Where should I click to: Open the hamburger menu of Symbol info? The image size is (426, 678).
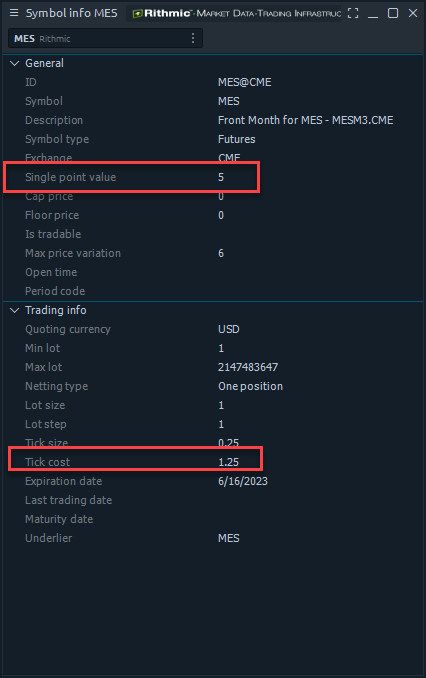coord(14,13)
